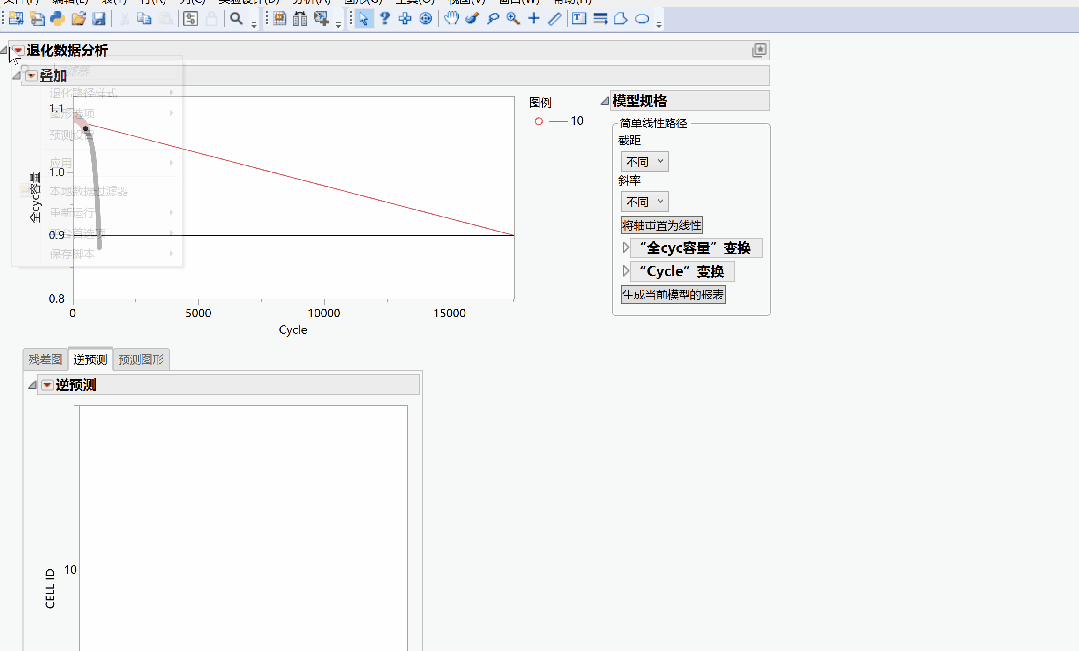
Task: Click the Save floppy disk icon
Action: (x=99, y=19)
